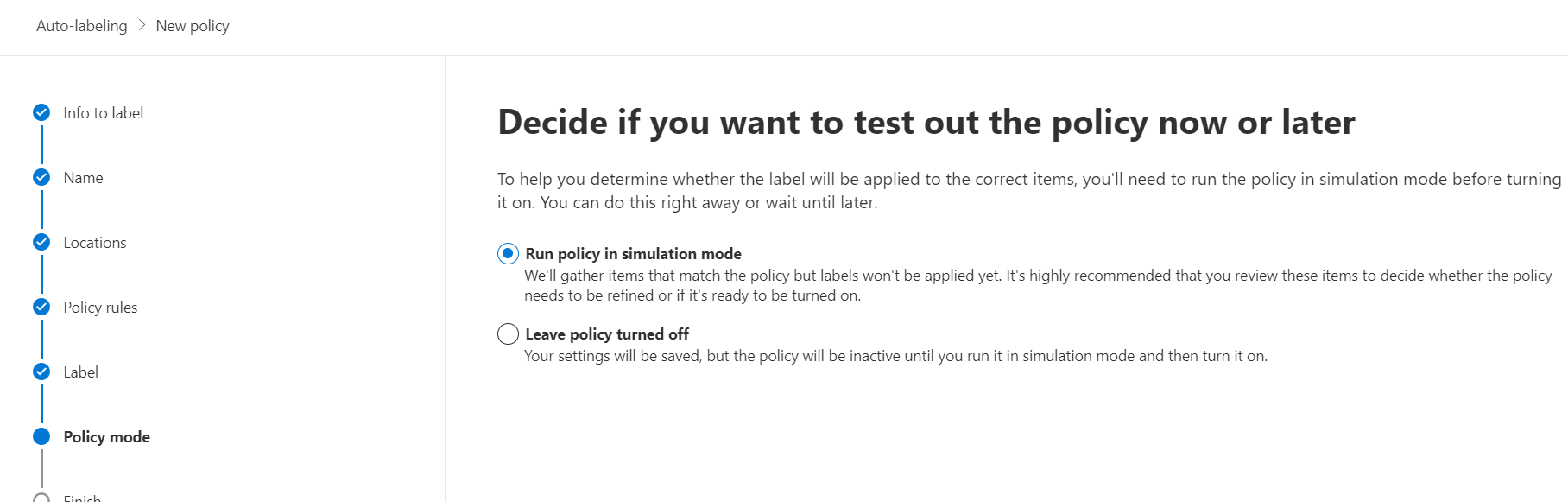Screen dimensions: 1568x502
Task: Select the Run policy in simulation mode radio button
Action: (x=508, y=253)
